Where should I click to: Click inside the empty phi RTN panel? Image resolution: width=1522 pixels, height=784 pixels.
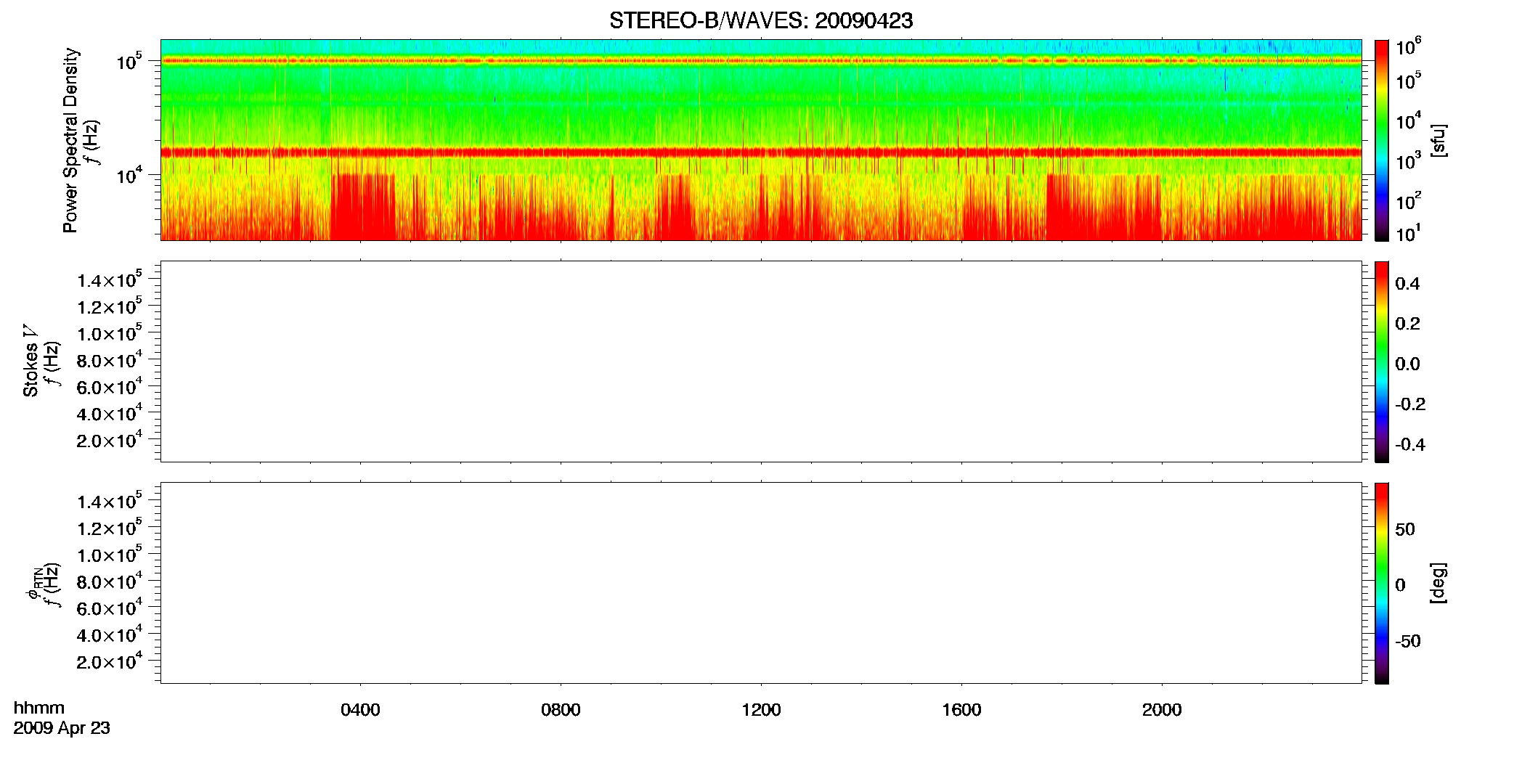pyautogui.click(x=761, y=583)
